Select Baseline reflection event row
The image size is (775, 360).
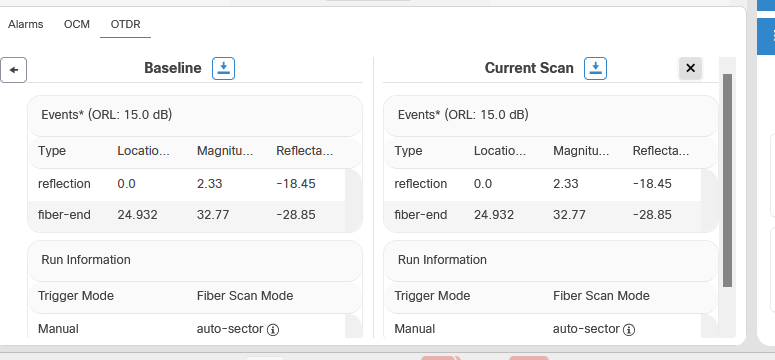click(186, 184)
